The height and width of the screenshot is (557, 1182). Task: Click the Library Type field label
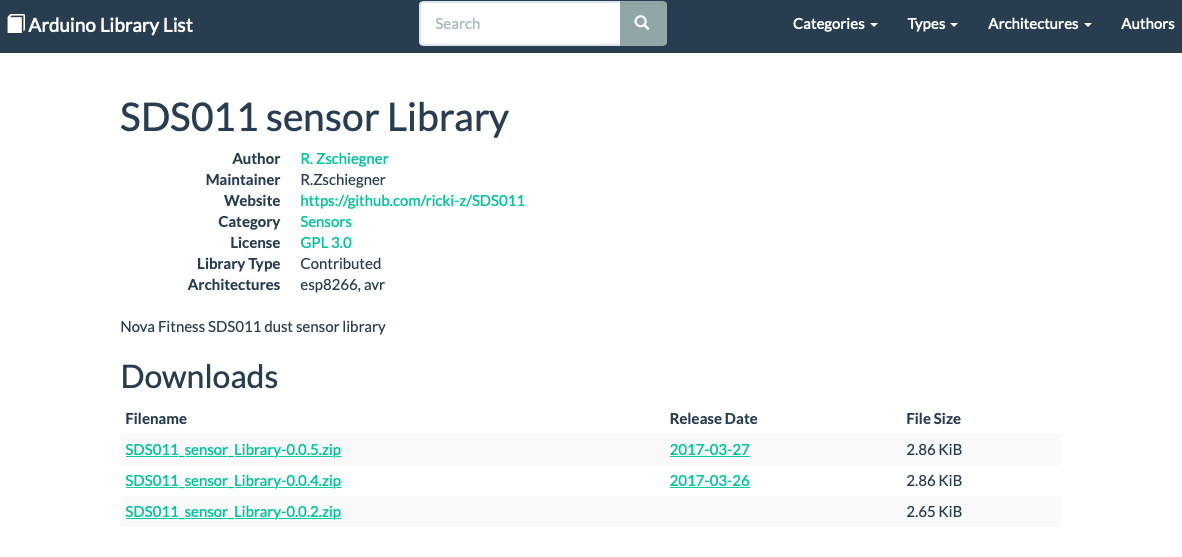[238, 264]
